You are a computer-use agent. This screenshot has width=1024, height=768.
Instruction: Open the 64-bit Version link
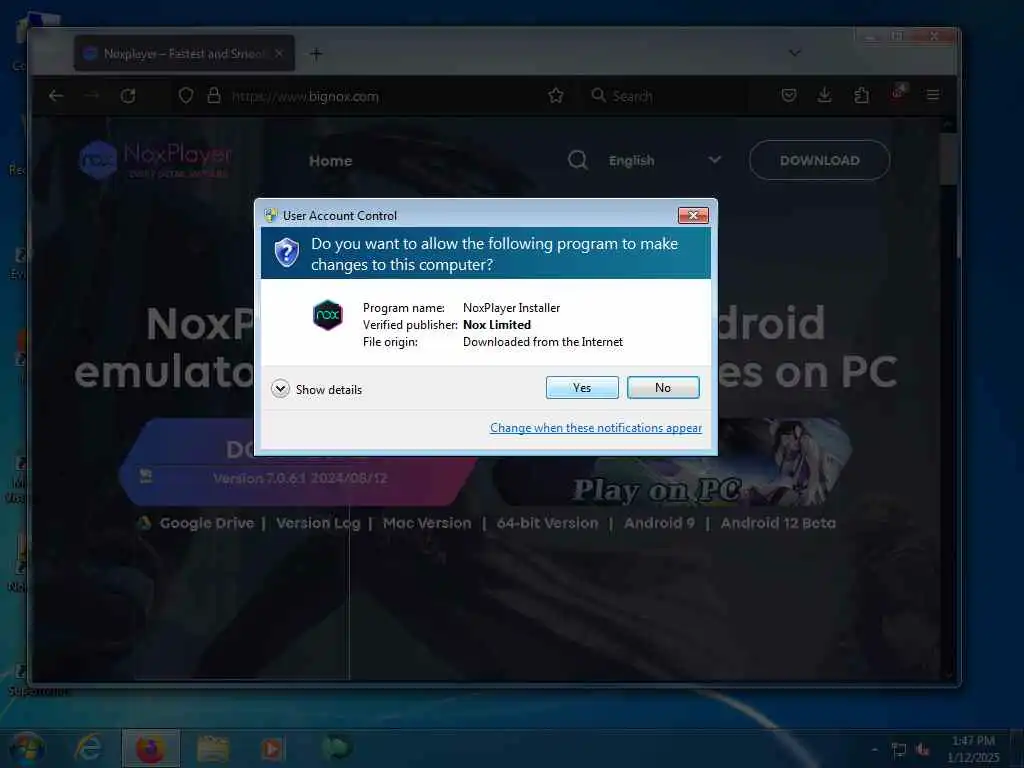[547, 523]
